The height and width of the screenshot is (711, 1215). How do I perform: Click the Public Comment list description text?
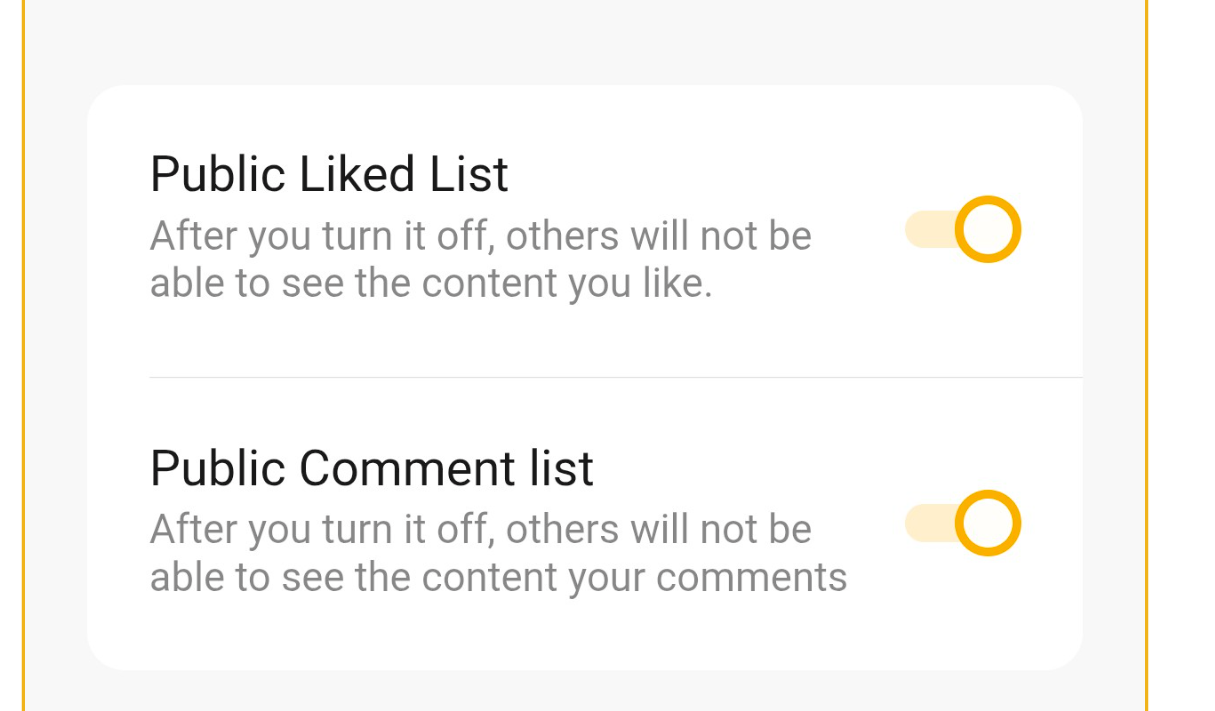click(x=498, y=554)
